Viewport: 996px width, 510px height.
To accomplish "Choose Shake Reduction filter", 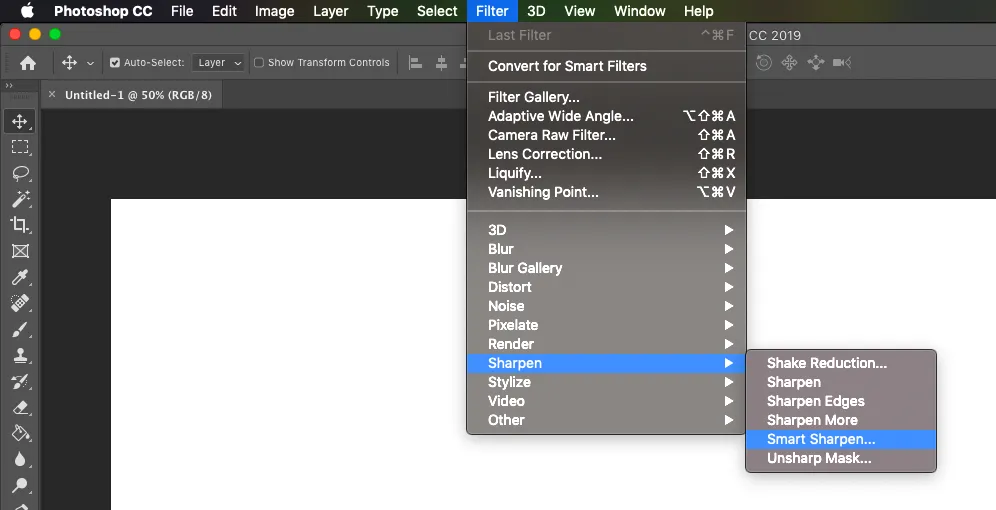I will click(841, 363).
